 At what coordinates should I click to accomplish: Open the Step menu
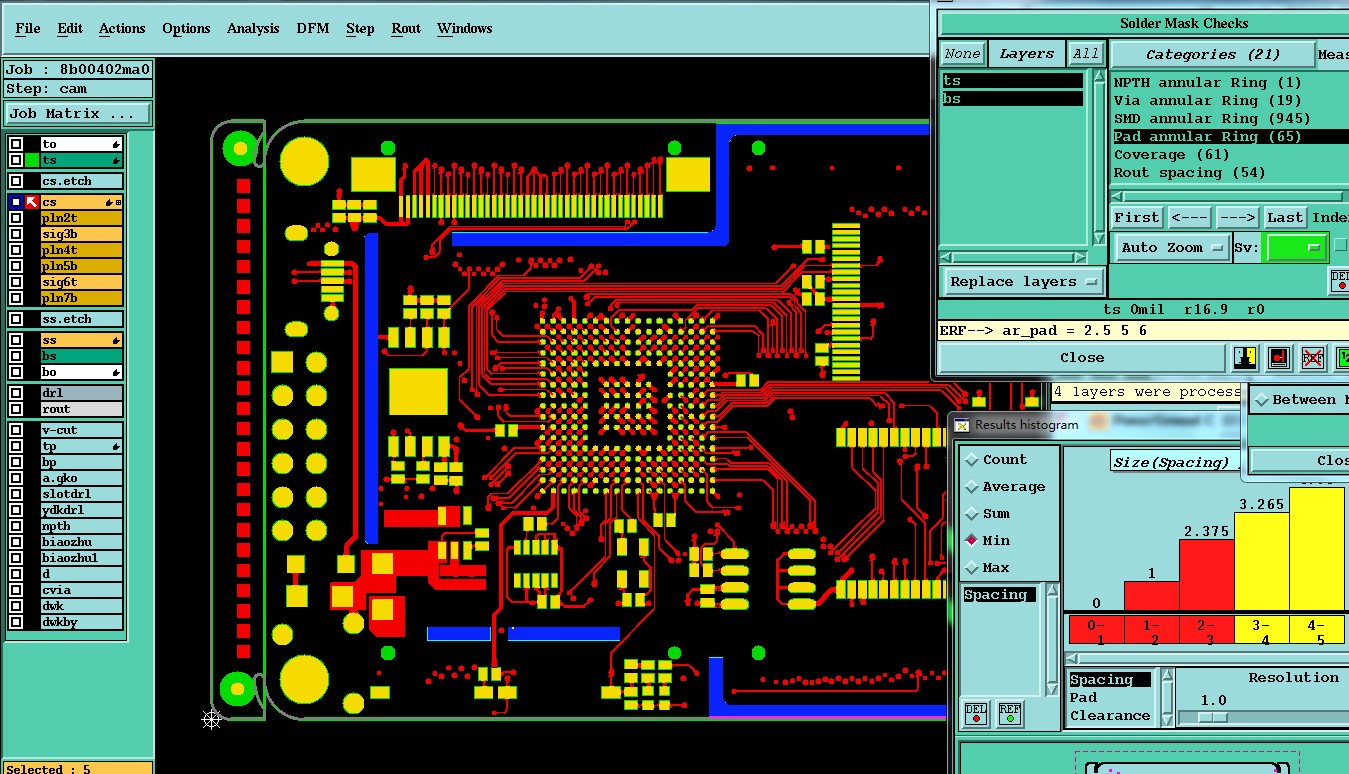tap(360, 28)
